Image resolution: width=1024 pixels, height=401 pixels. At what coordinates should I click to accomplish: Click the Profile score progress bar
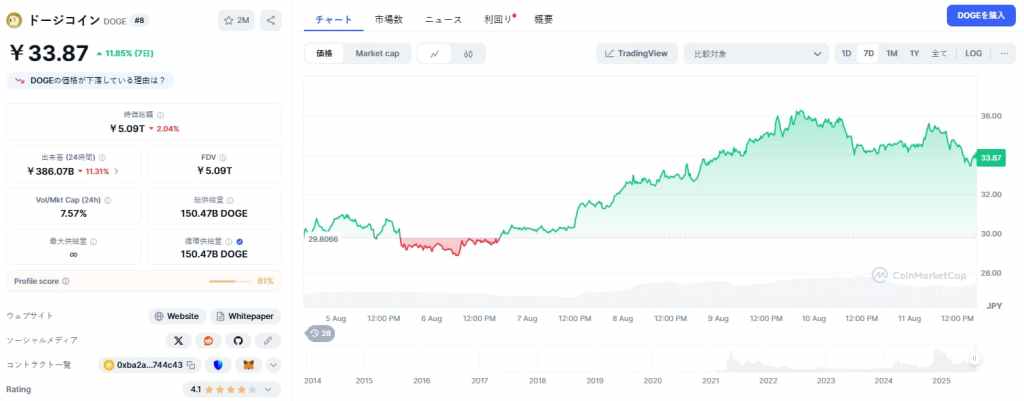(x=229, y=281)
